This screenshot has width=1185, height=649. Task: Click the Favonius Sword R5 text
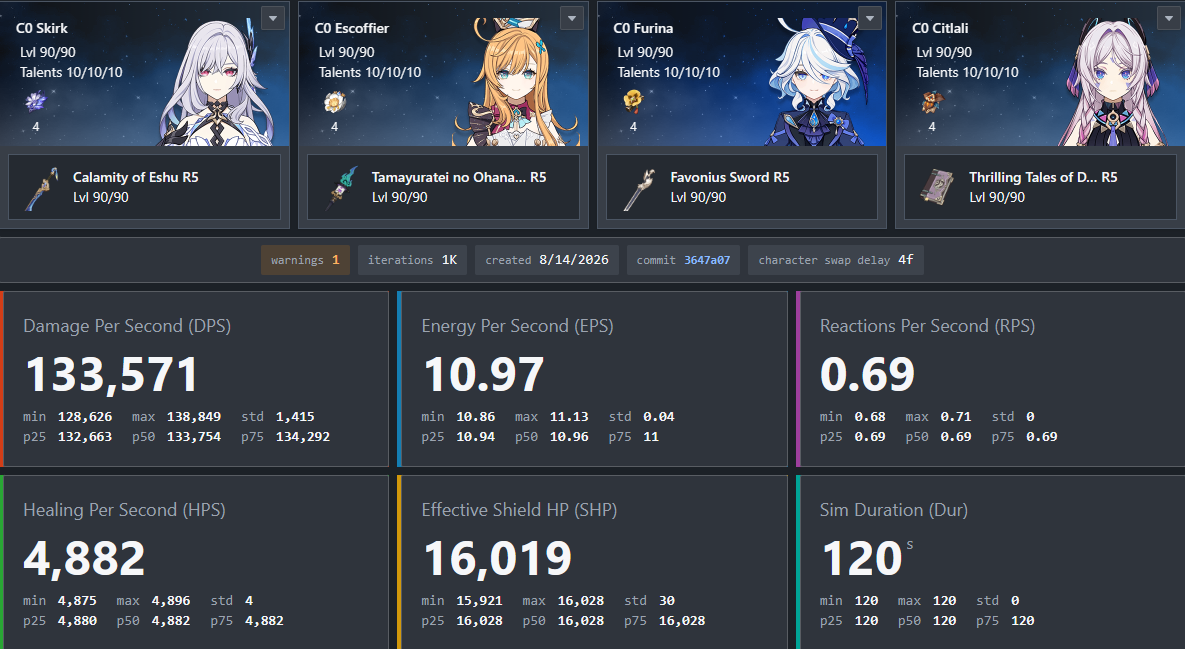pyautogui.click(x=730, y=178)
